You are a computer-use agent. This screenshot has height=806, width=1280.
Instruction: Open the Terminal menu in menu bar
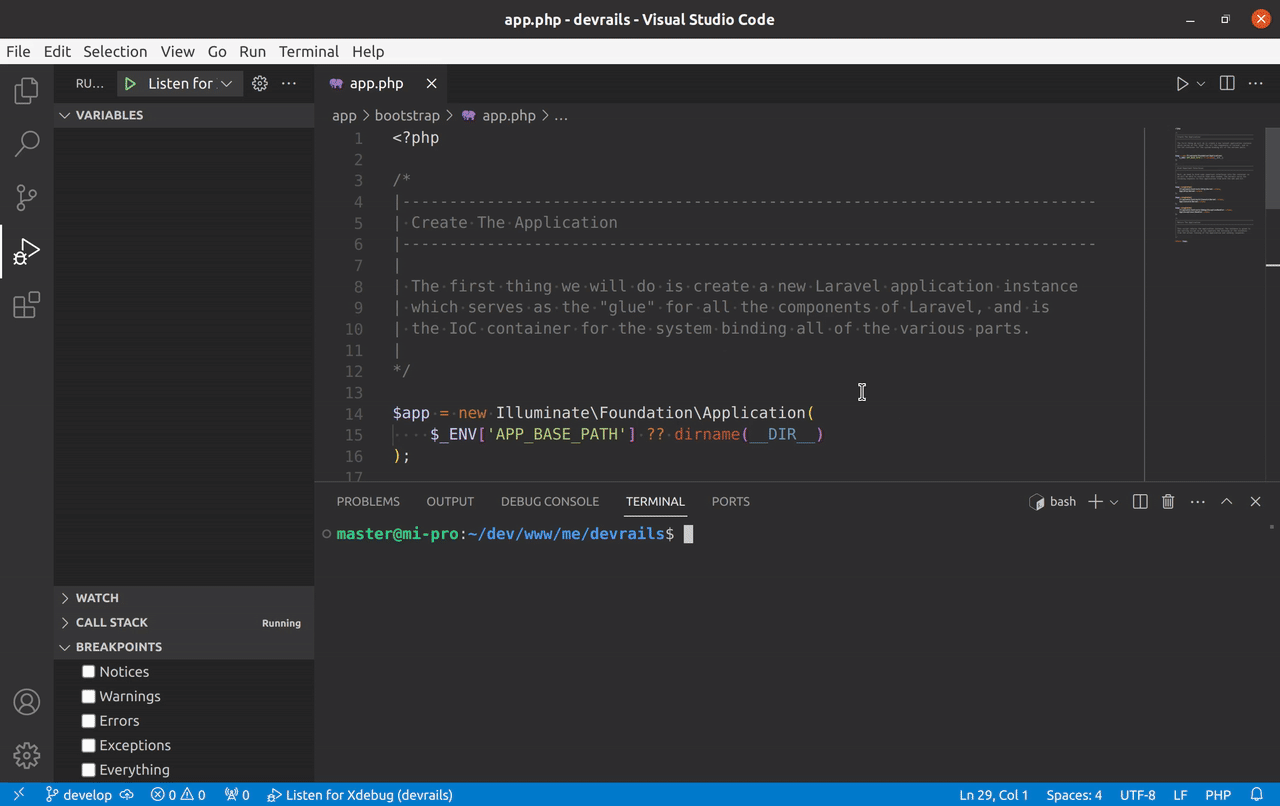[308, 51]
